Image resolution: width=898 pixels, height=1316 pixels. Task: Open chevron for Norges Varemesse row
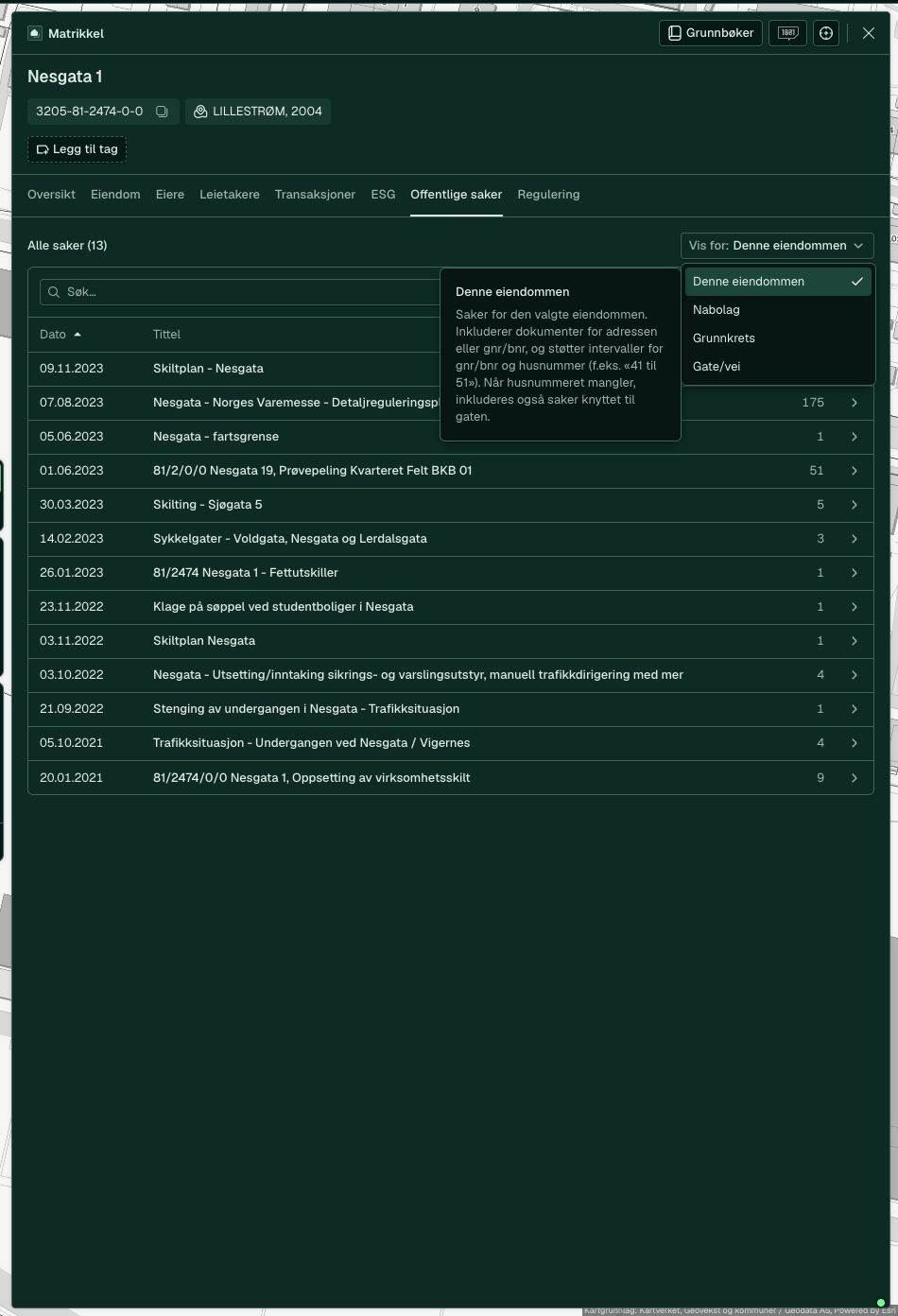coord(855,403)
